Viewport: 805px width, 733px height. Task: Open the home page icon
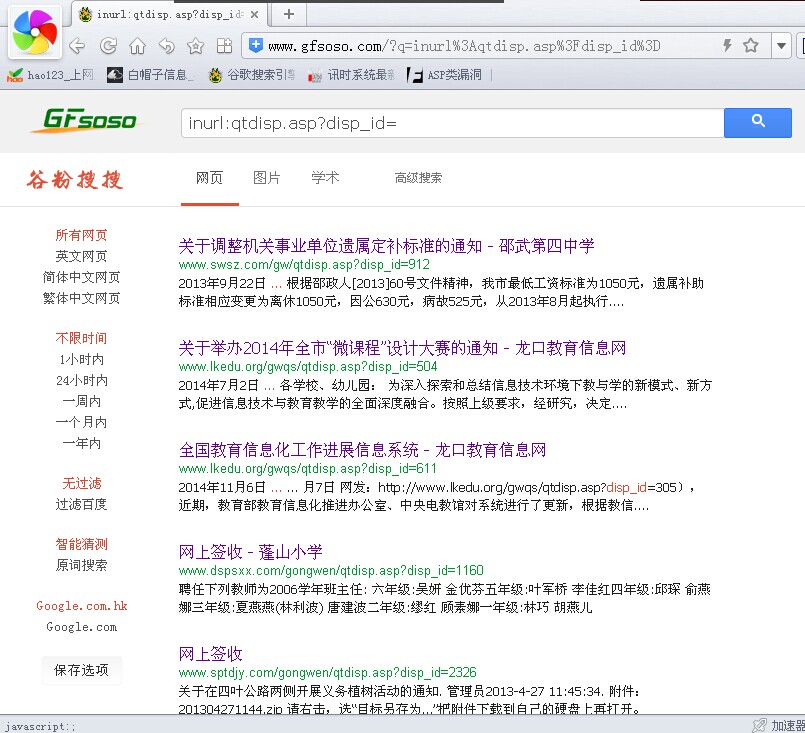tap(137, 46)
